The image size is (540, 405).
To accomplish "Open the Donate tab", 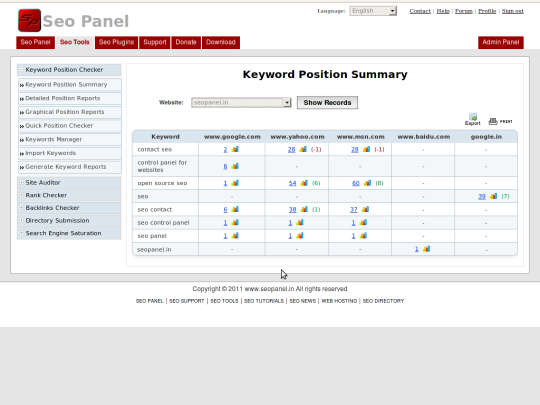I will (186, 42).
